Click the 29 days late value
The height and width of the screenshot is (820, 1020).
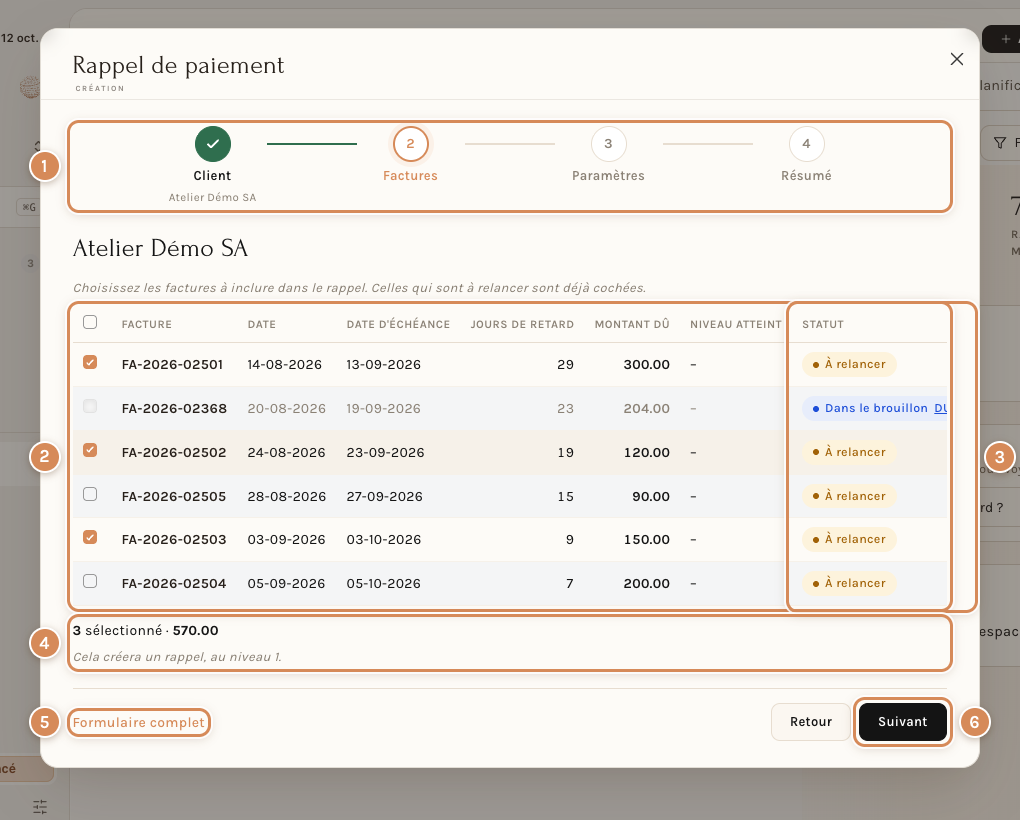tap(565, 365)
